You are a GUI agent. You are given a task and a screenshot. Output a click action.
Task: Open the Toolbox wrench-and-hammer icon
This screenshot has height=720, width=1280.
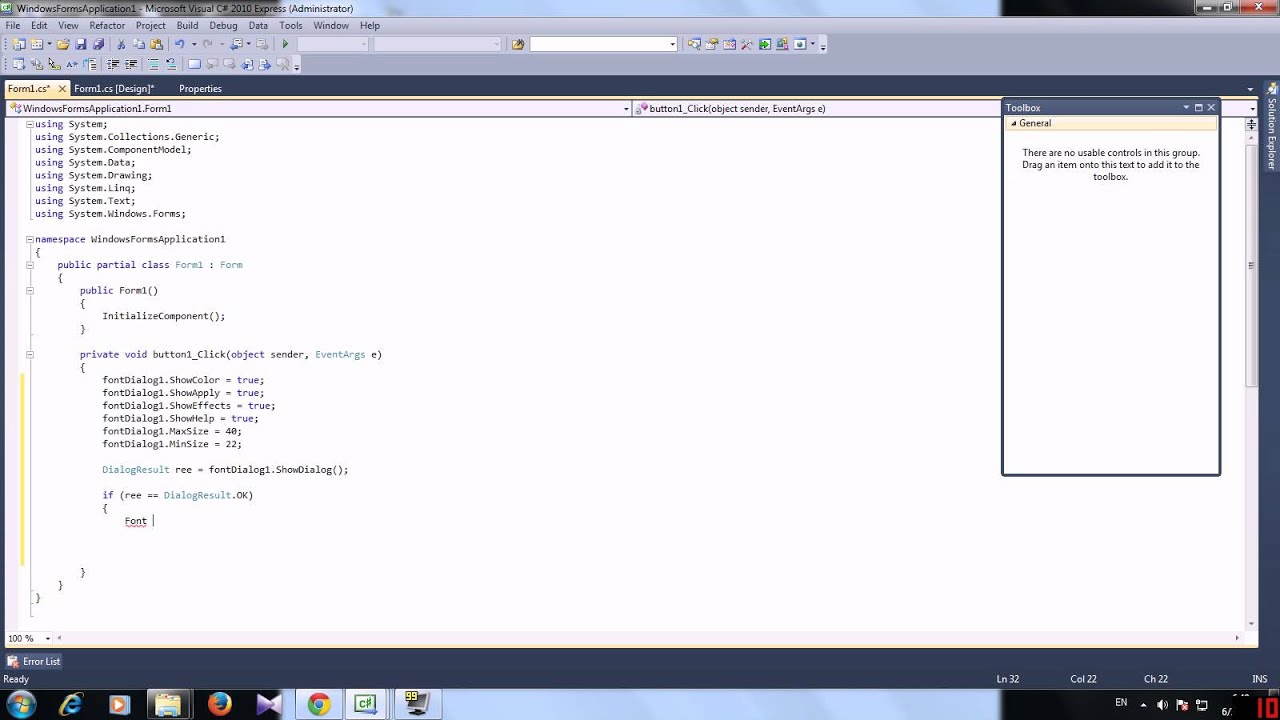747,44
